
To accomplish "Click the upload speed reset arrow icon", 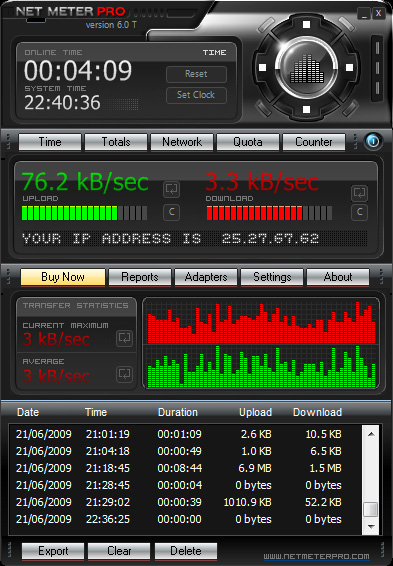I will 171,189.
